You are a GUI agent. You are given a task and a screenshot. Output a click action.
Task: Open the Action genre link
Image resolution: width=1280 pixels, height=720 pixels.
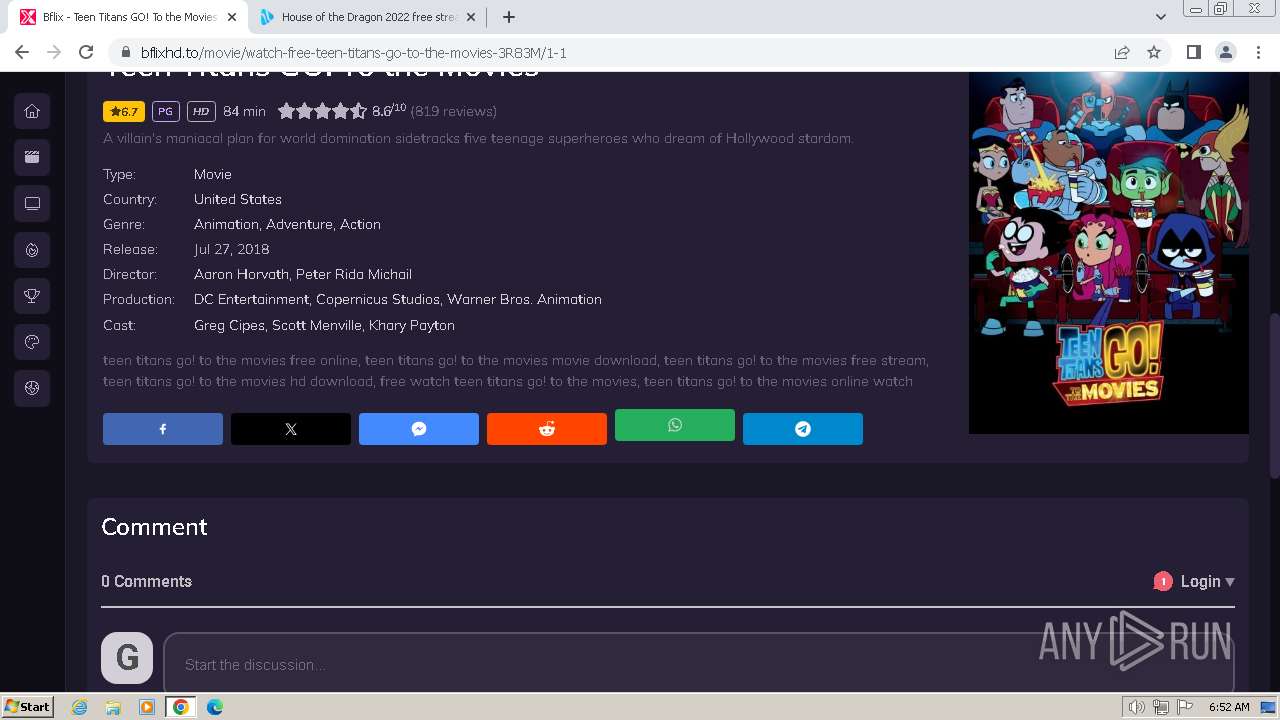pos(360,224)
